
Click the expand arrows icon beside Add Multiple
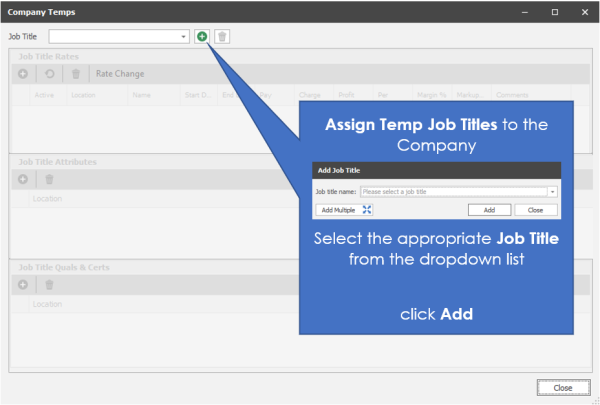tap(367, 210)
